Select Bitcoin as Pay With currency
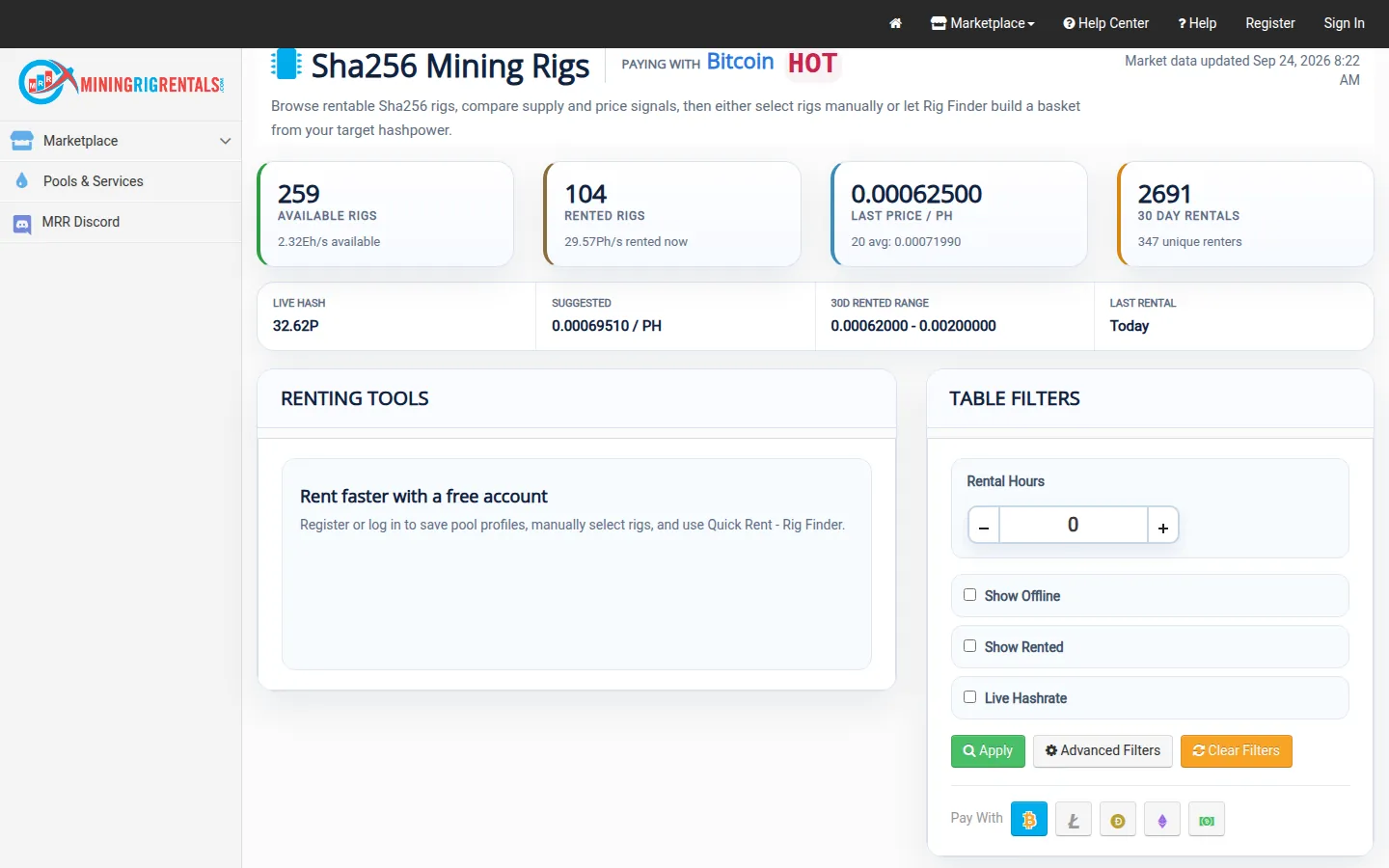The width and height of the screenshot is (1389, 868). point(1029,820)
